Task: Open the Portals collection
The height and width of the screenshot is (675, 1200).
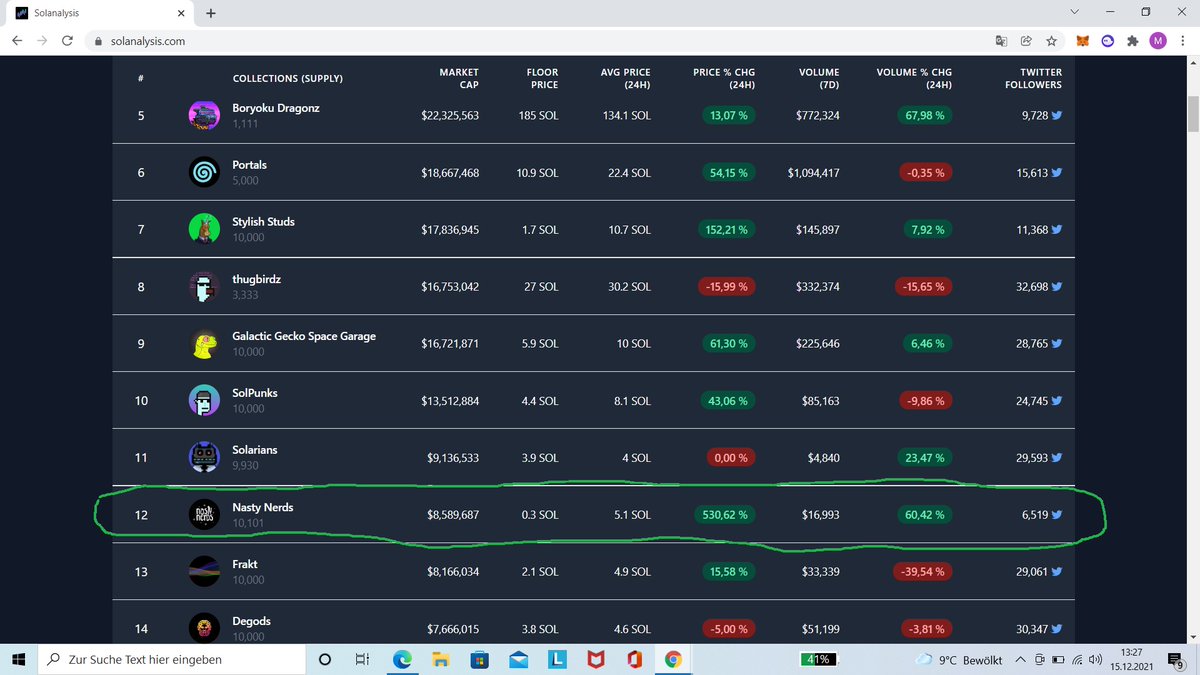Action: tap(249, 165)
